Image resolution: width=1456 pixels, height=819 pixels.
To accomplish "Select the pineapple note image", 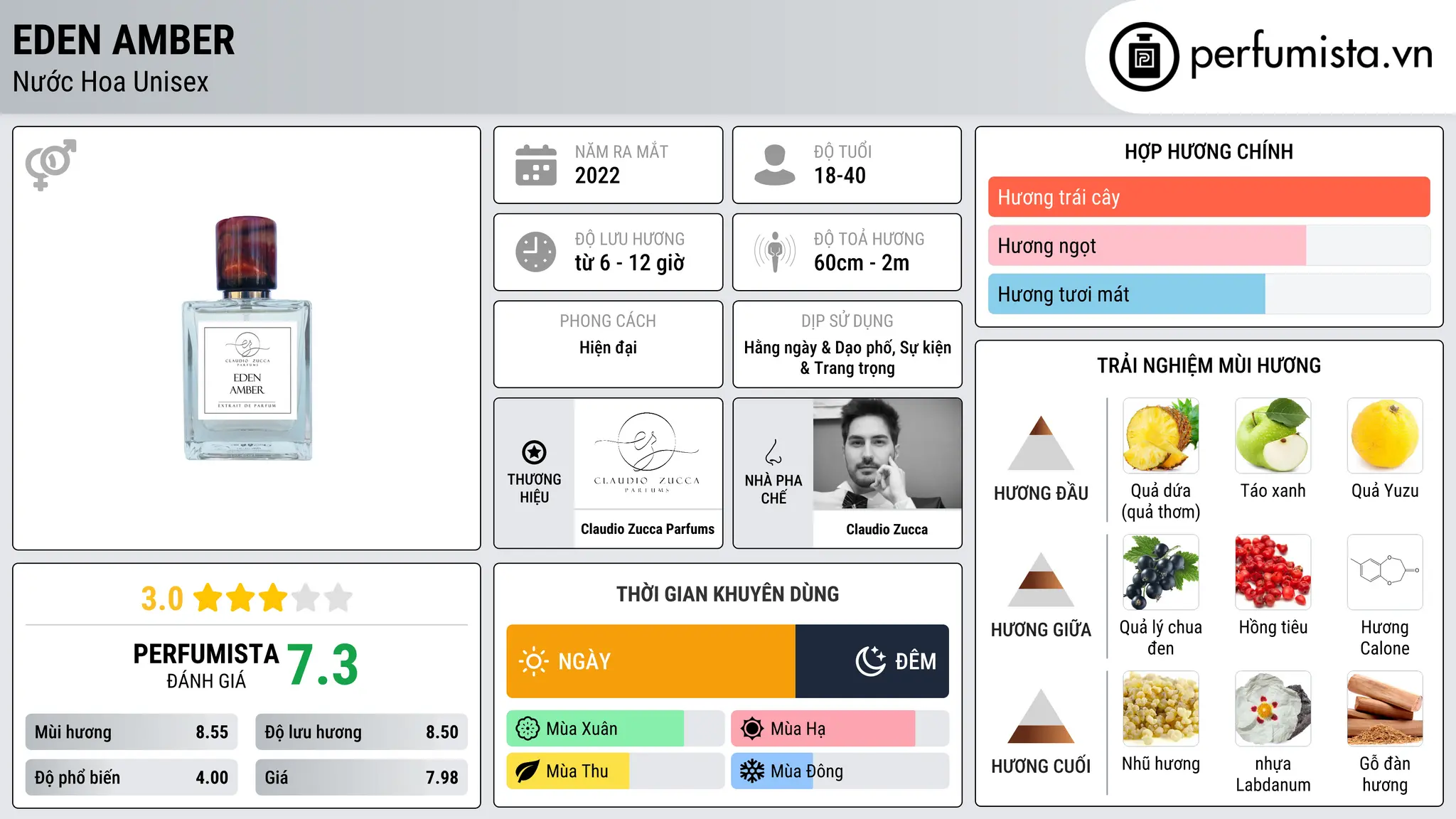I will (x=1161, y=436).
